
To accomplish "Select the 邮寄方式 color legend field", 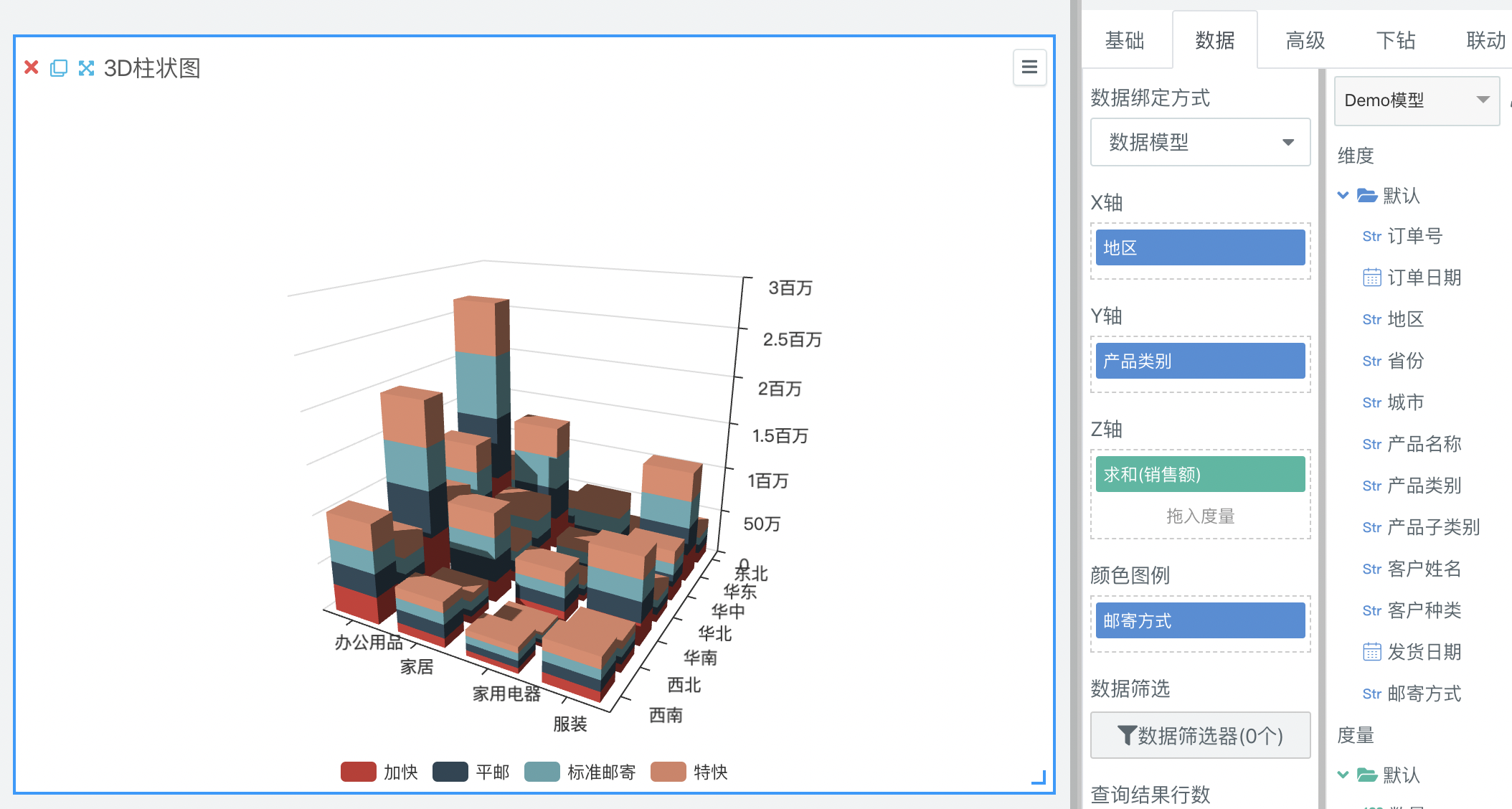I will point(1200,620).
